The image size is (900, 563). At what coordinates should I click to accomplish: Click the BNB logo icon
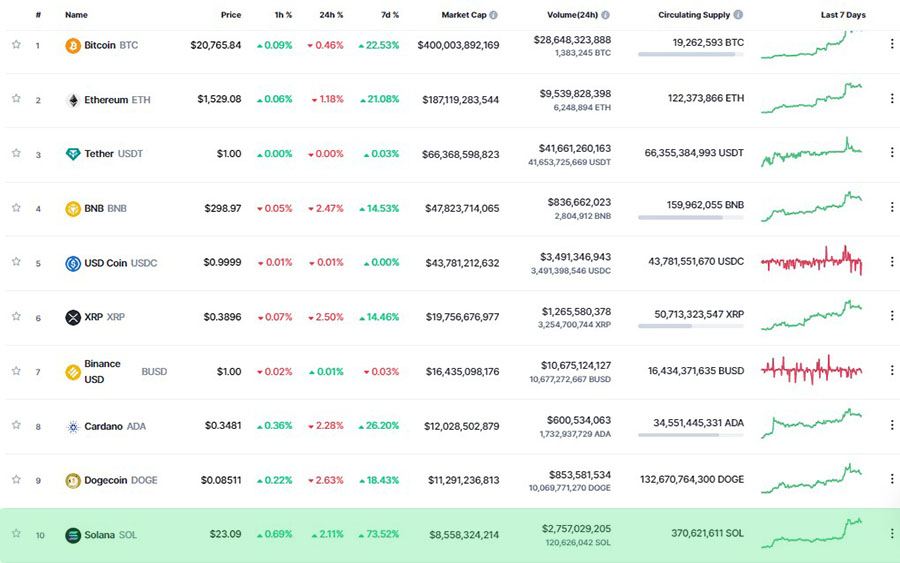[x=73, y=209]
